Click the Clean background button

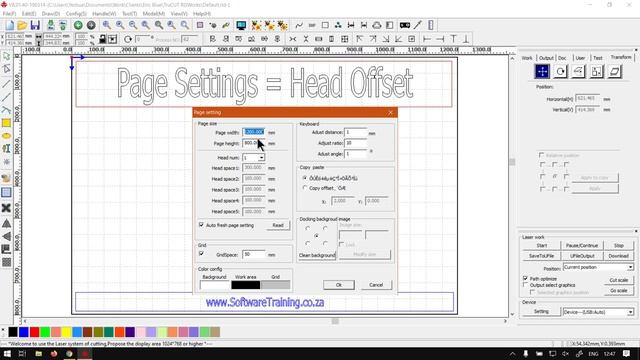317,255
